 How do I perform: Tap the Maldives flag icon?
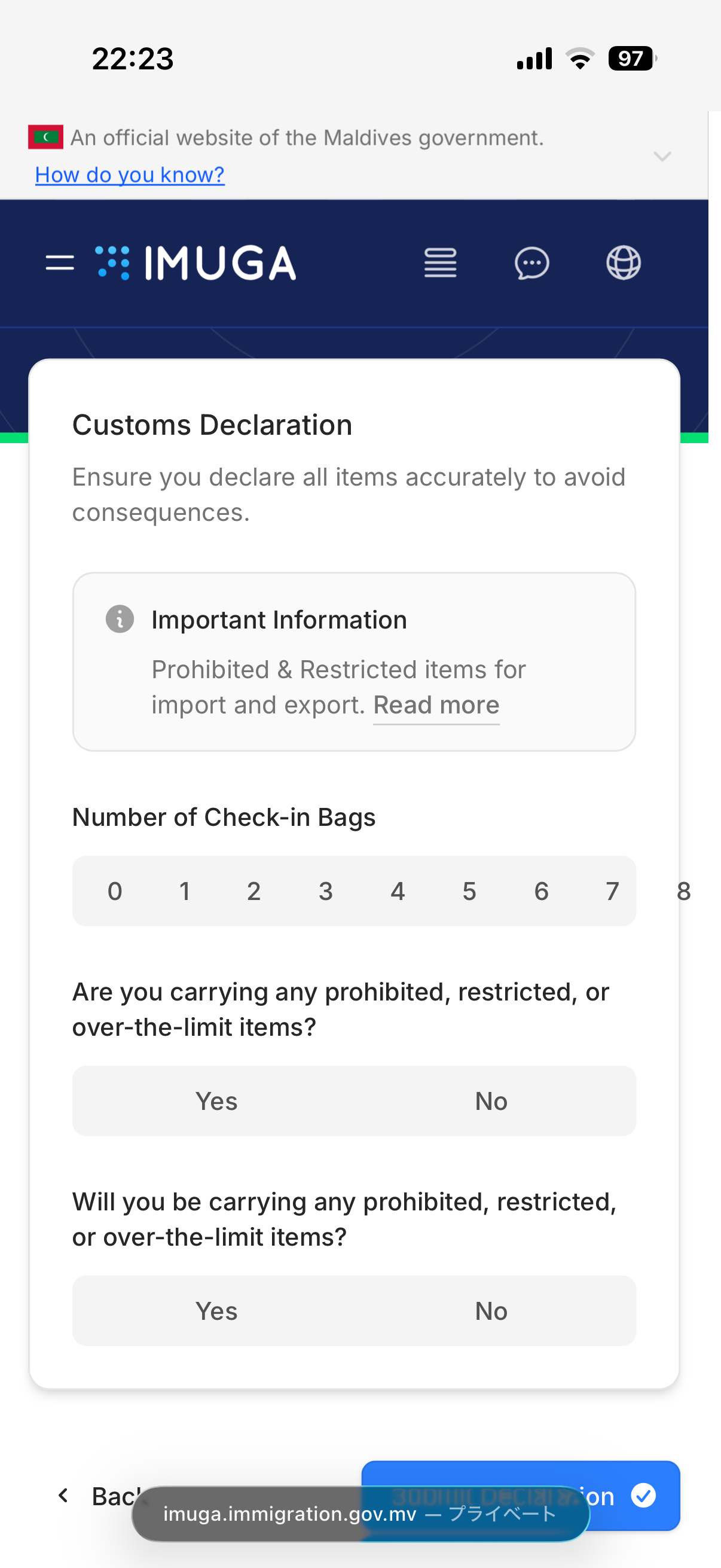[45, 138]
